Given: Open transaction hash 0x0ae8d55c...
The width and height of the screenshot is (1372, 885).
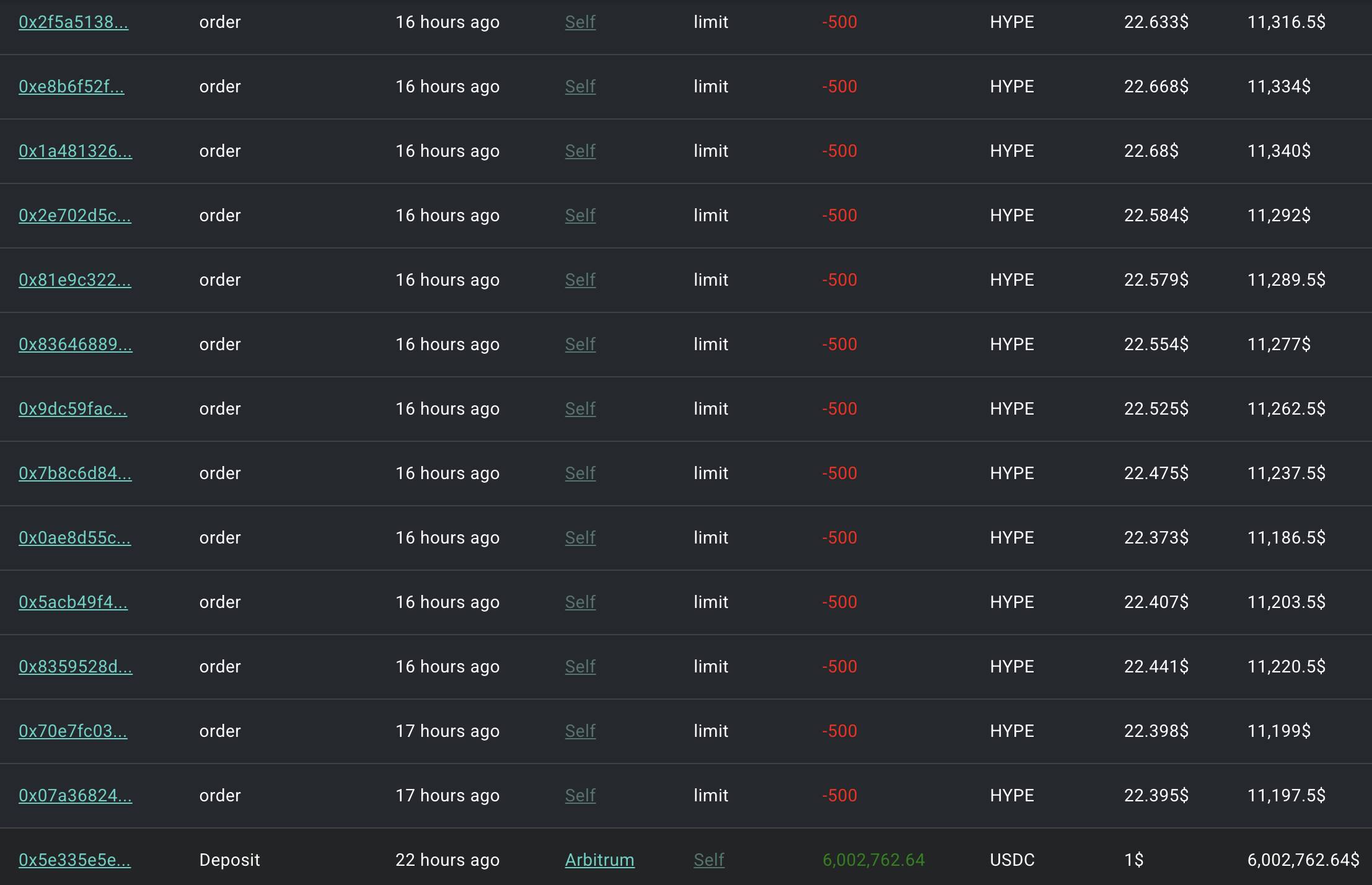Looking at the screenshot, I should 75,538.
